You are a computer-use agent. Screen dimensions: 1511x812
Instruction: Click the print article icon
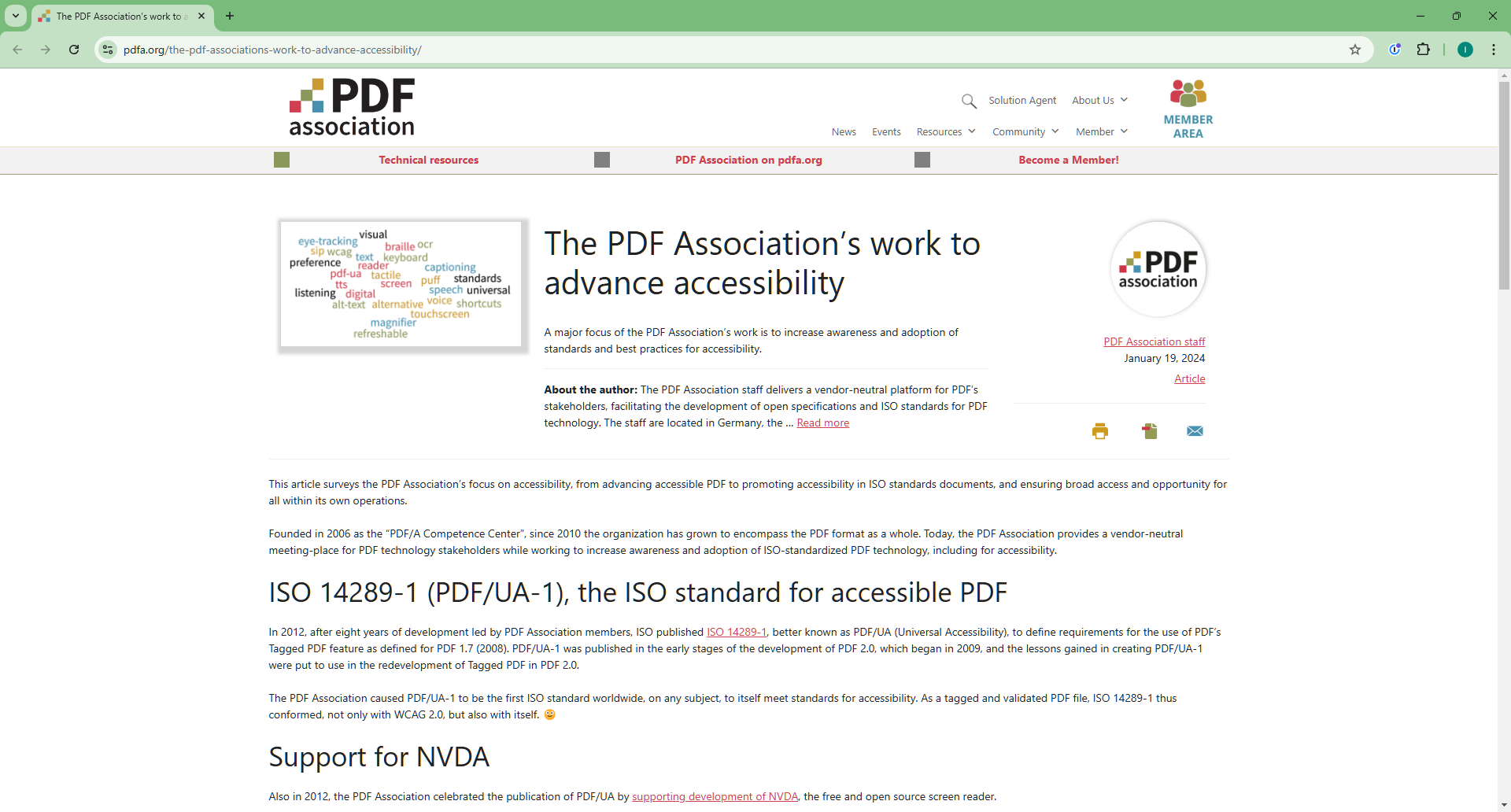[x=1099, y=431]
